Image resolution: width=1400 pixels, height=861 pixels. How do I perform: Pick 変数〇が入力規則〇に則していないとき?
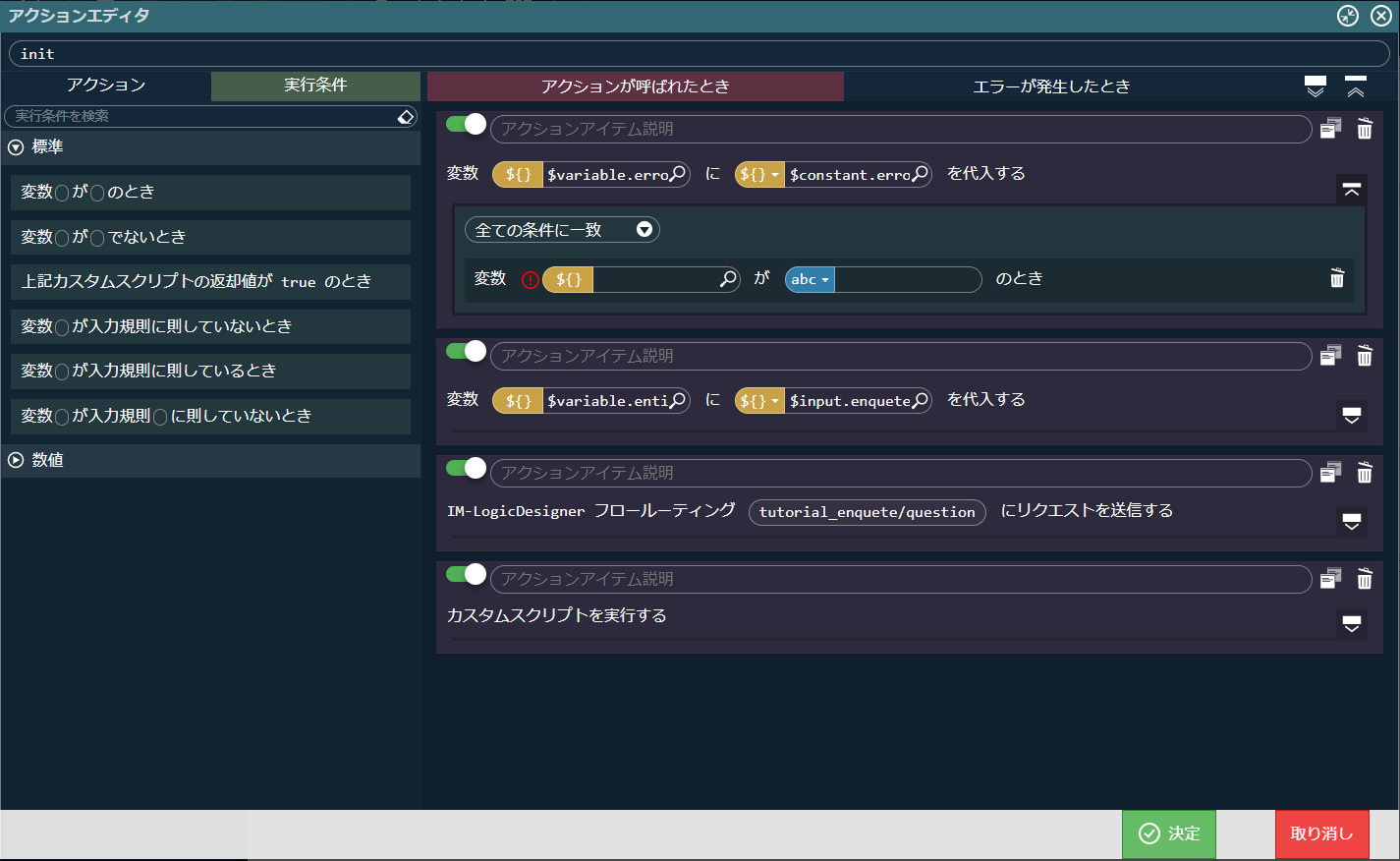point(210,416)
